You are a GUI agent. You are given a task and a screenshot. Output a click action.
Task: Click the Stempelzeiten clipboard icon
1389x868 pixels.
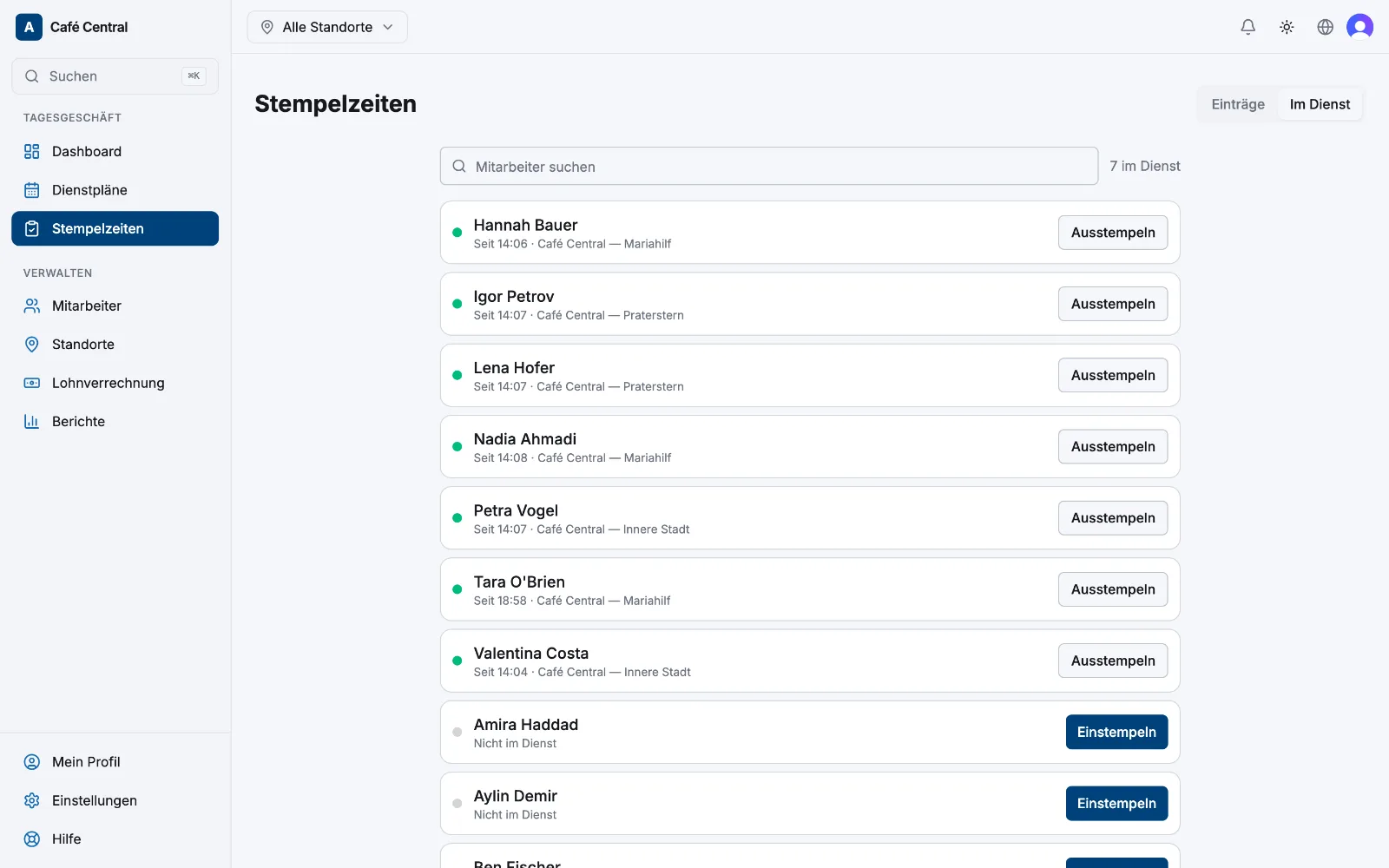[32, 228]
